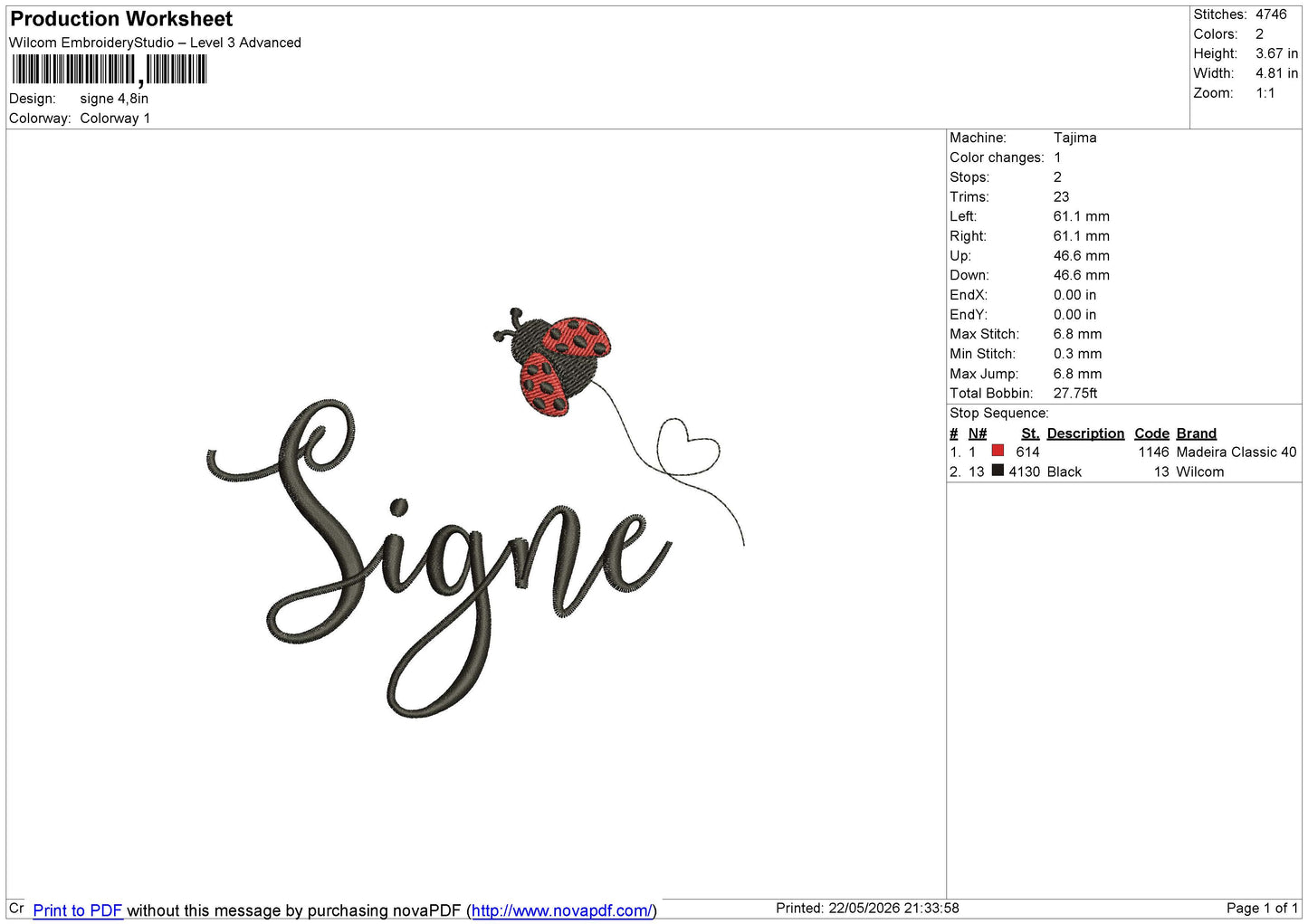Click the Design name signe 4,8in

[114, 99]
